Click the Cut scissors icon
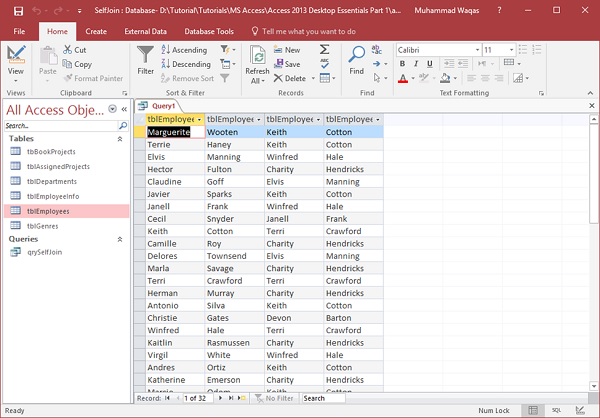Viewport: 600px width, 418px height. 67,49
